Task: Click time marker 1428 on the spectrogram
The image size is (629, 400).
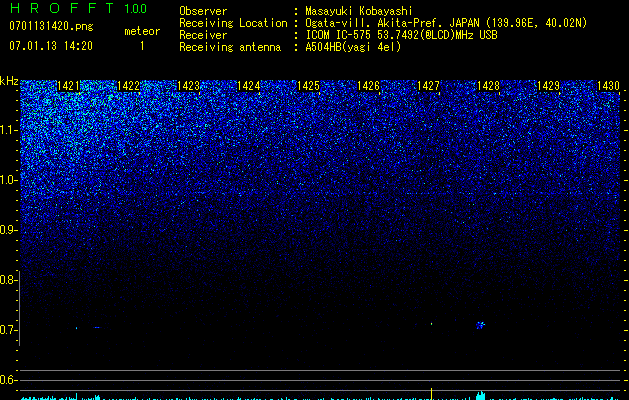Action: tap(488, 86)
